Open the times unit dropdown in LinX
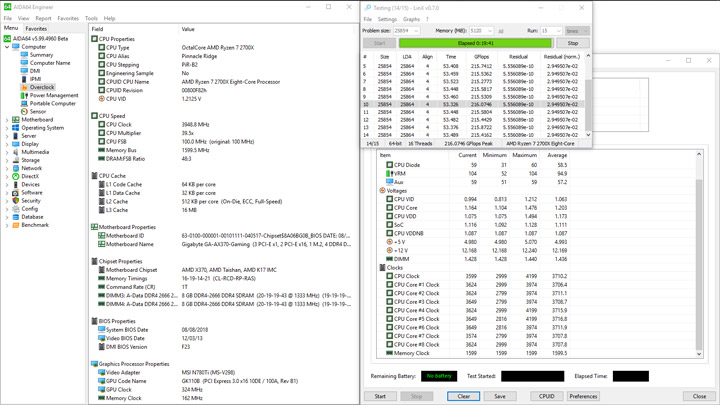The image size is (720, 405). 577,31
